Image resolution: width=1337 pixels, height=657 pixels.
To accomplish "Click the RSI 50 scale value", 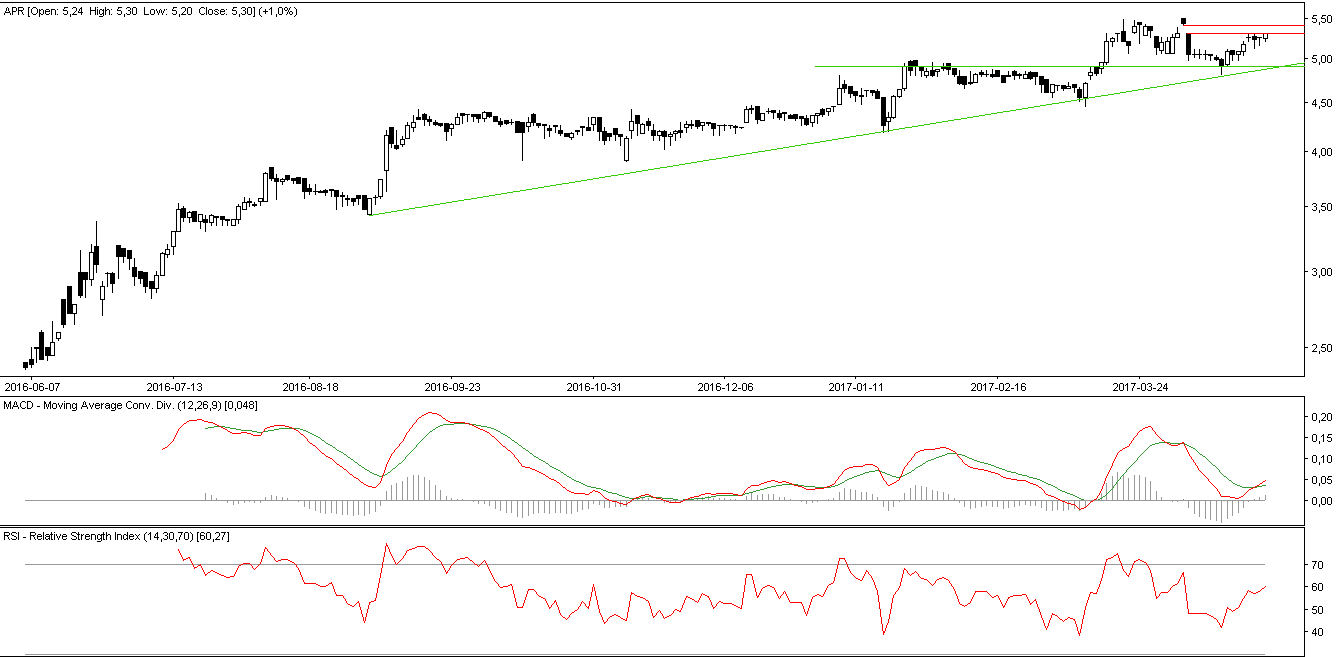I will 1315,610.
